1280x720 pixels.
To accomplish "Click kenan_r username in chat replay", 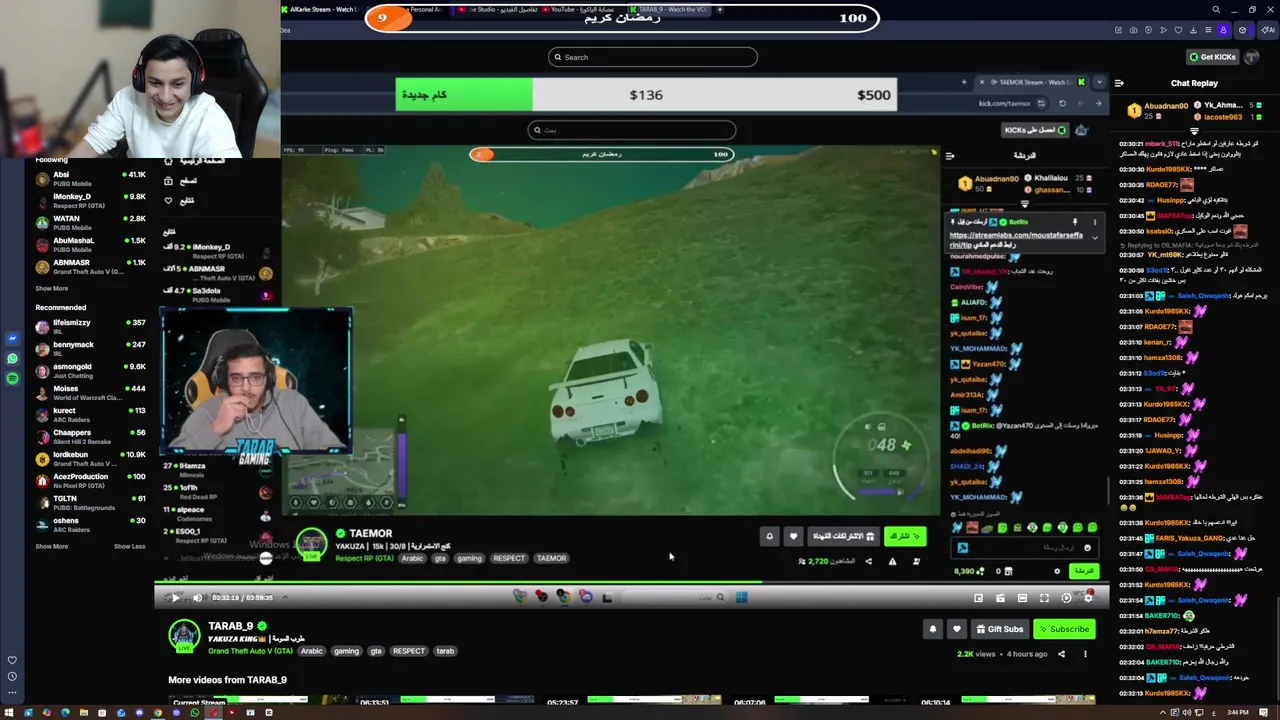I will [1156, 342].
